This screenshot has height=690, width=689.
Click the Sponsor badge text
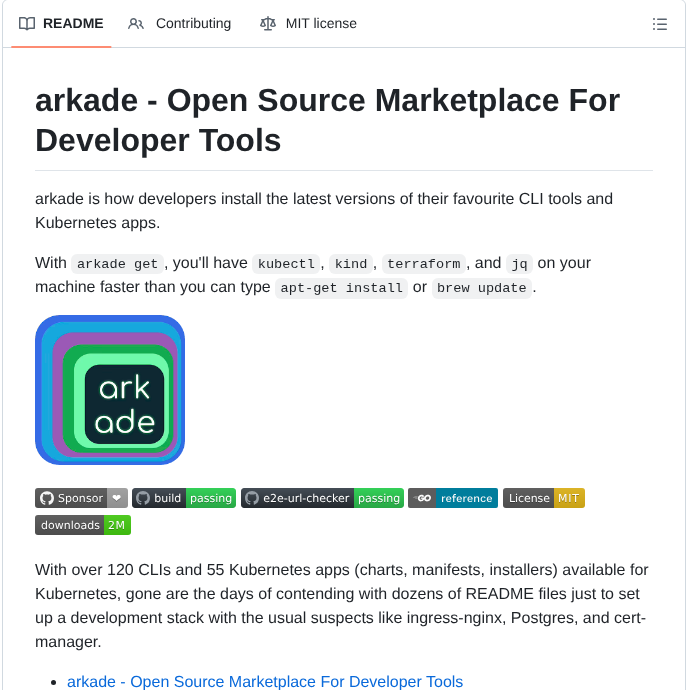coord(80,498)
